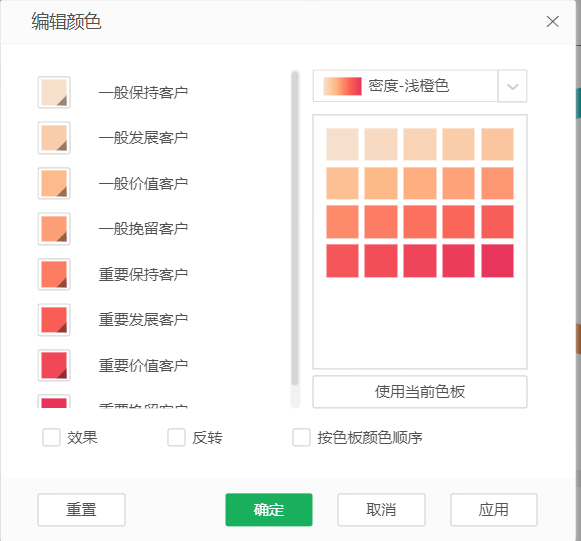Toggle the 反转 checkbox

coord(176,438)
